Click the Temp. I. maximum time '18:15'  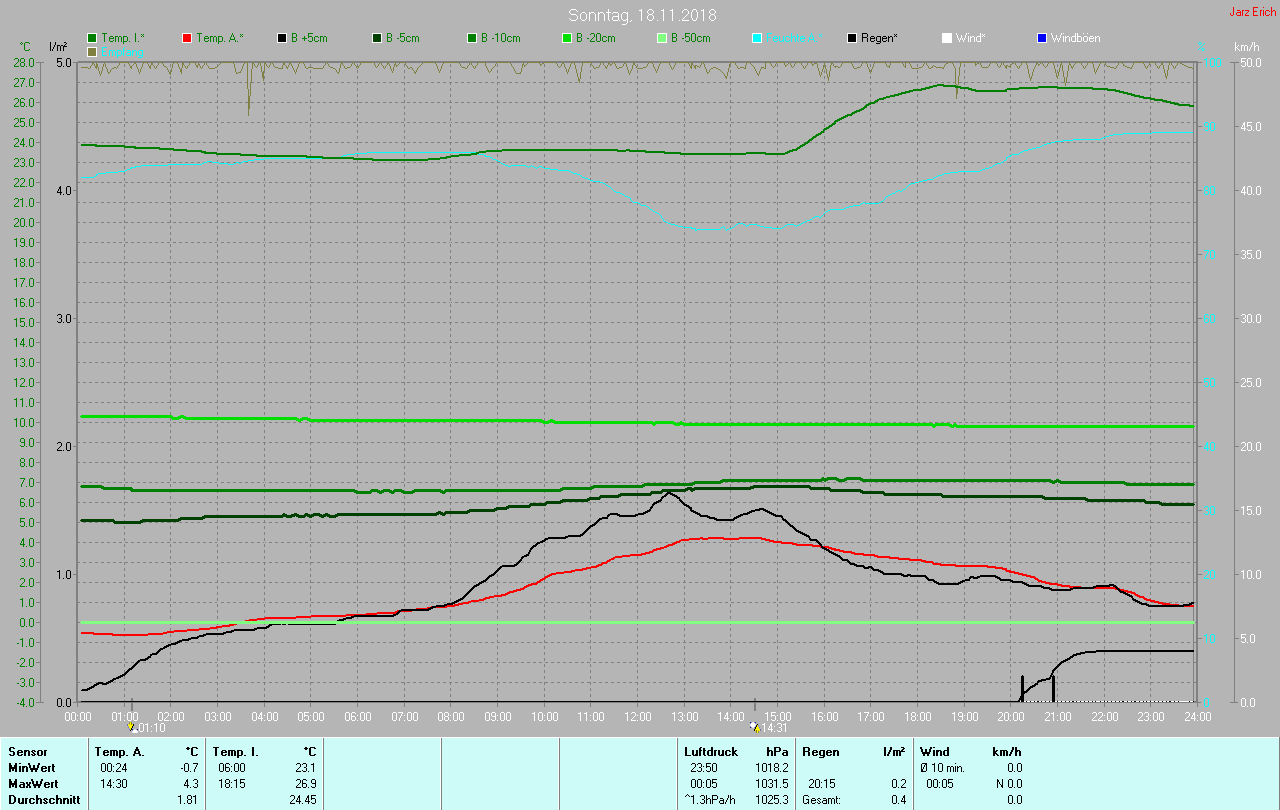[232, 783]
